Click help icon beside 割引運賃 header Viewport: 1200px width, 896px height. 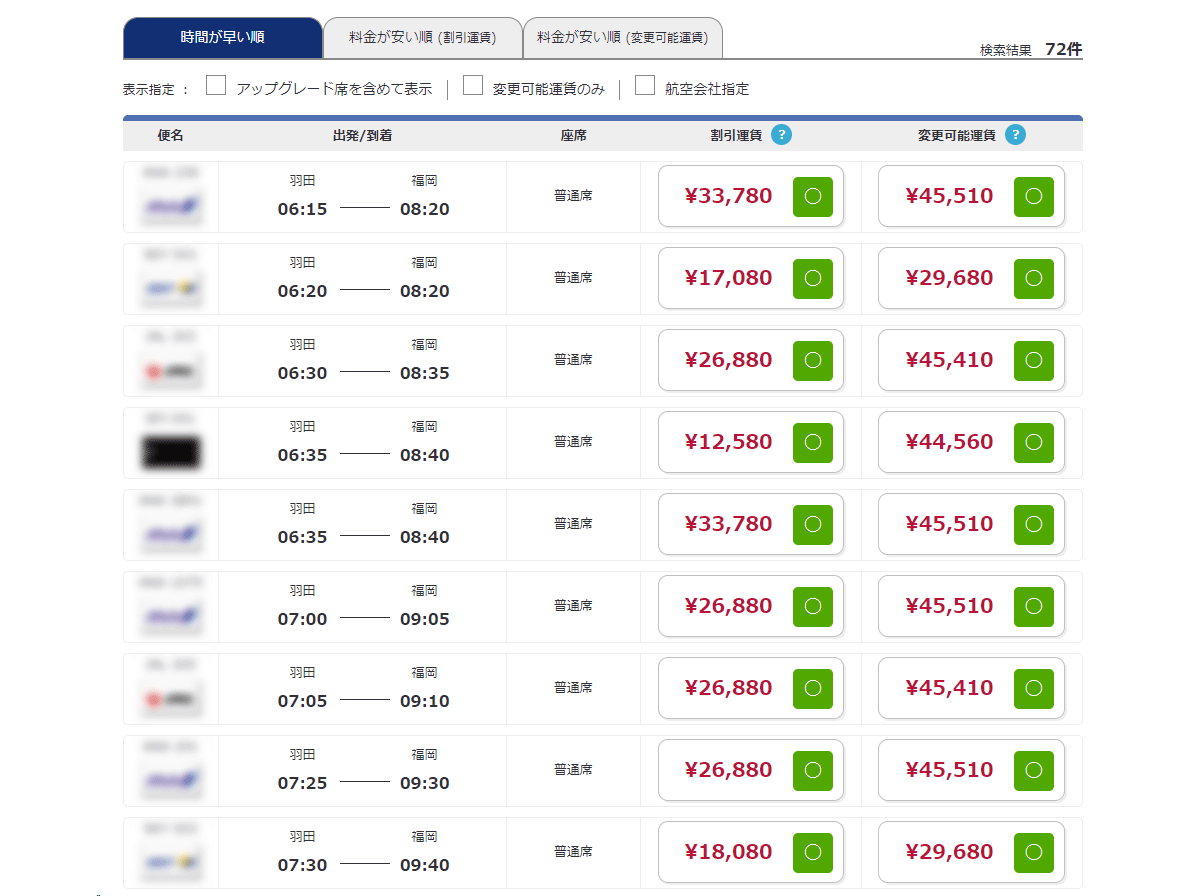[781, 135]
